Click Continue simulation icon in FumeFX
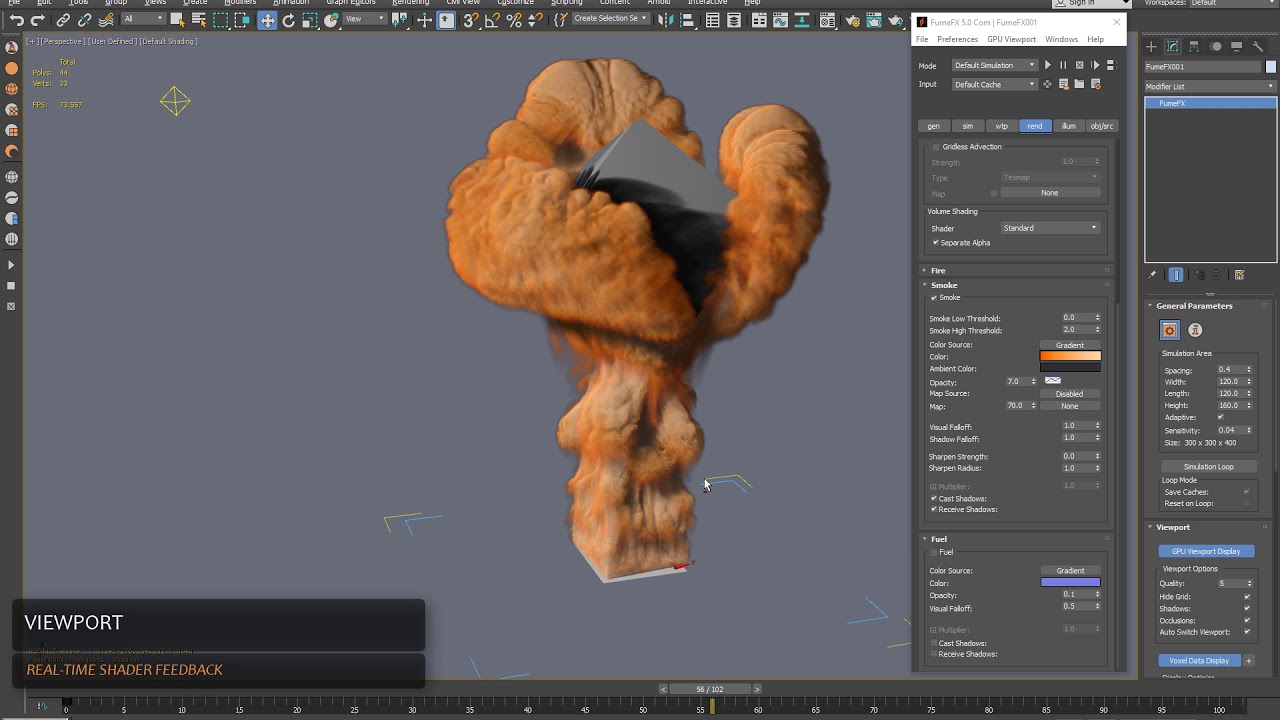 point(1095,65)
